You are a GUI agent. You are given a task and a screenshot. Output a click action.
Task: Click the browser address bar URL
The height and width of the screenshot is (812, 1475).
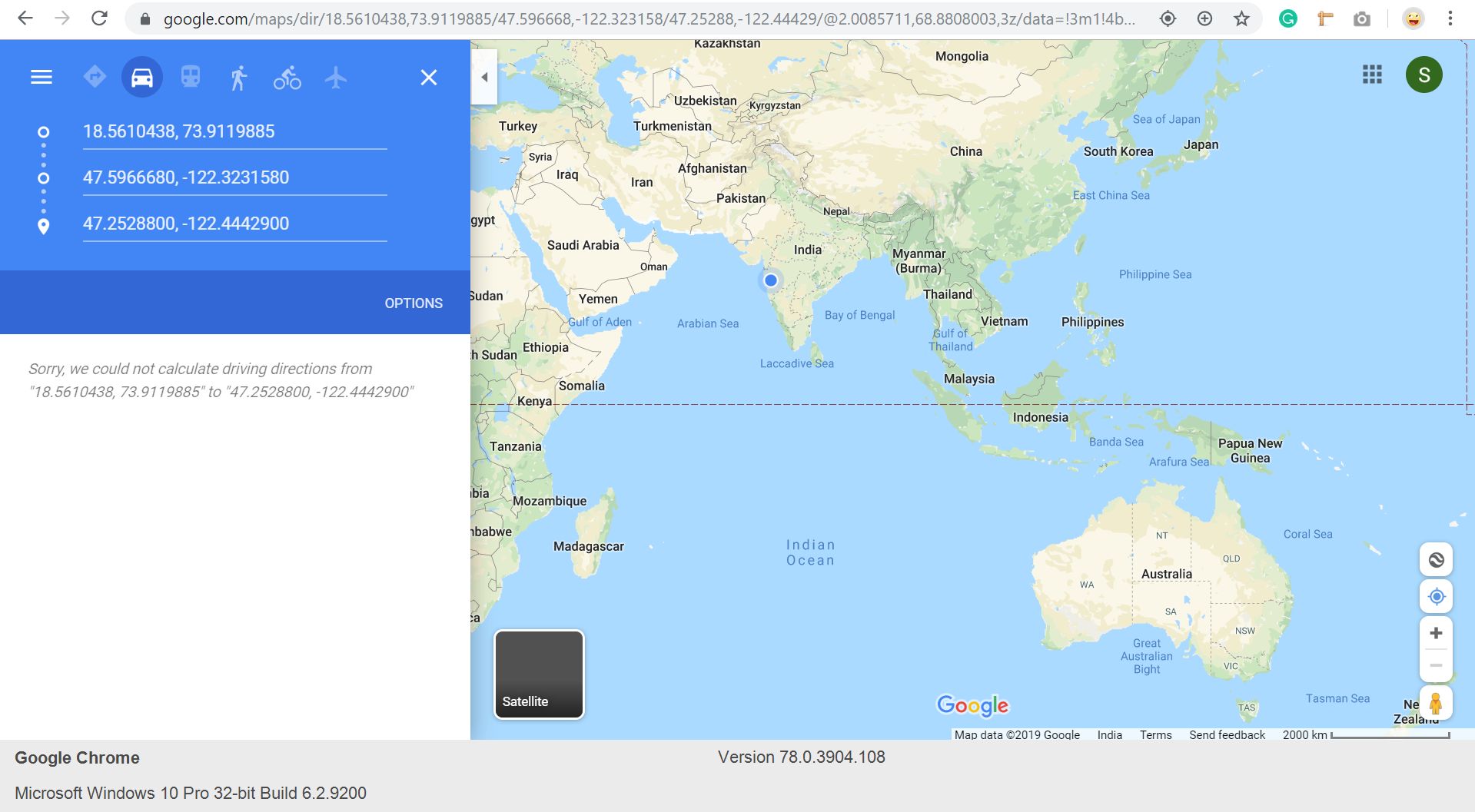click(649, 19)
